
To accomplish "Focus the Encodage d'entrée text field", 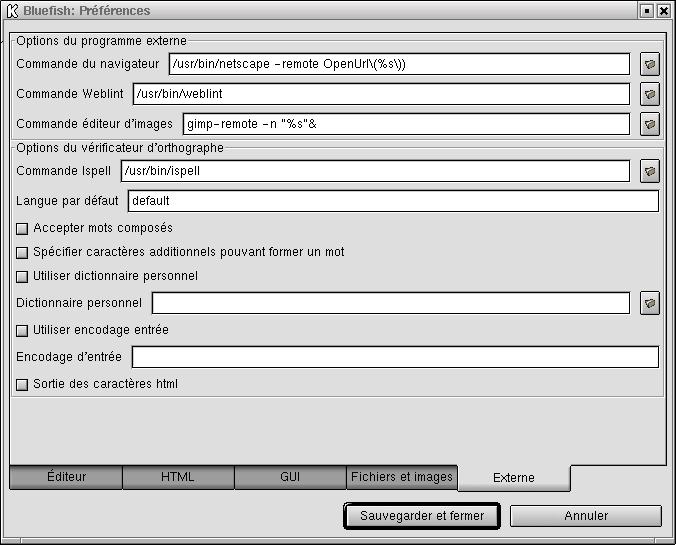I will [x=395, y=357].
